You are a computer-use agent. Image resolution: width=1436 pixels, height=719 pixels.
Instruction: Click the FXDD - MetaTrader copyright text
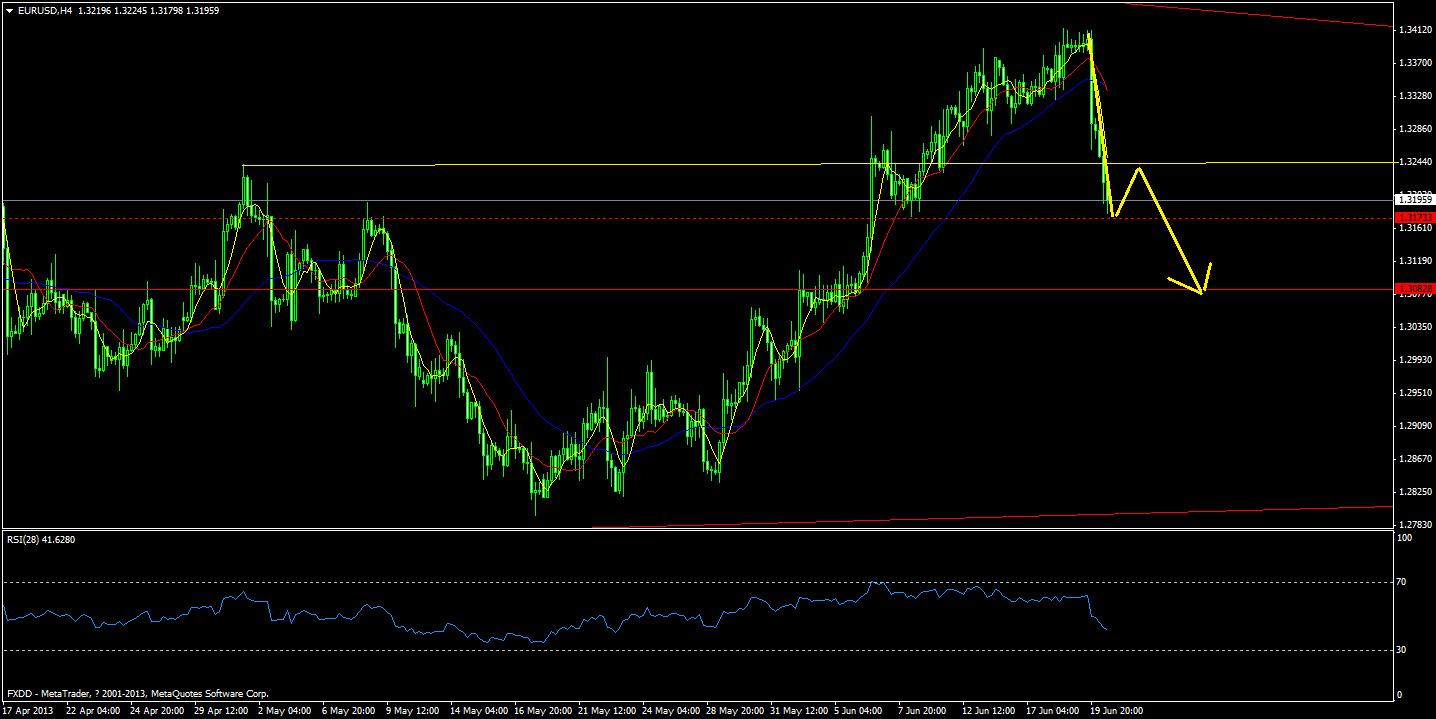click(138, 693)
